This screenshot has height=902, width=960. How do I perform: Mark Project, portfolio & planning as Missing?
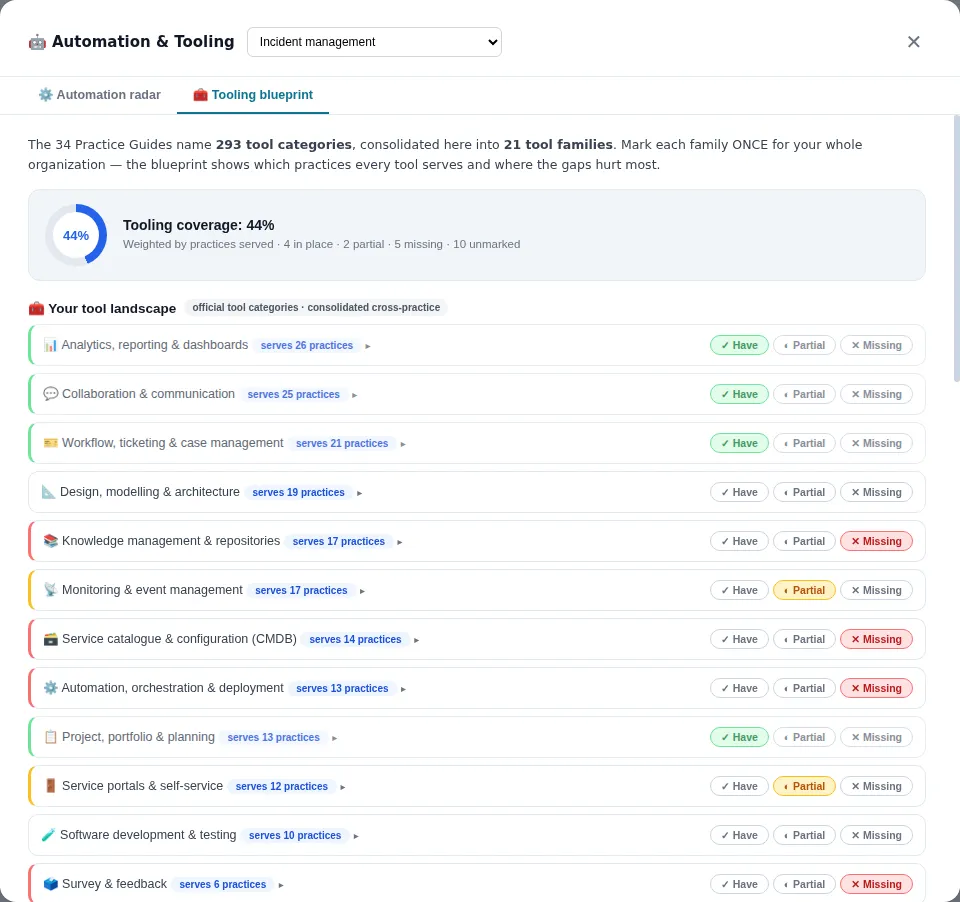click(x=876, y=737)
